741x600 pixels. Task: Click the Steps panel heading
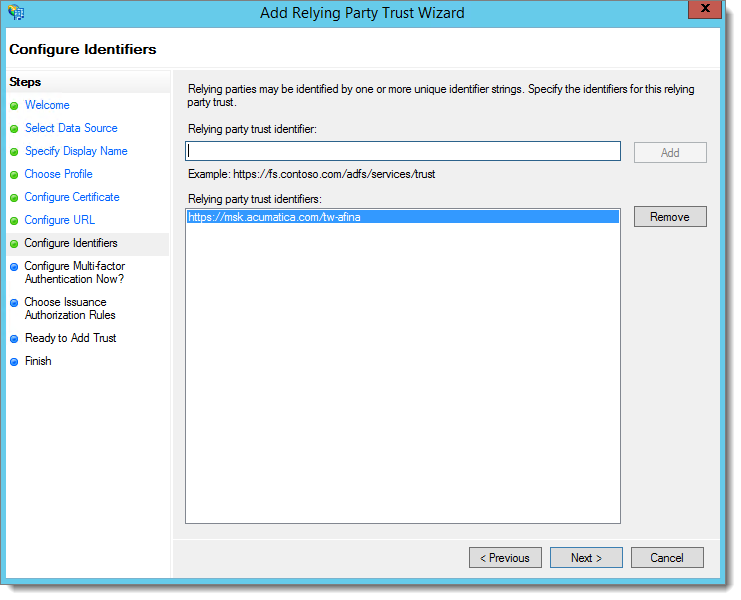tap(25, 82)
